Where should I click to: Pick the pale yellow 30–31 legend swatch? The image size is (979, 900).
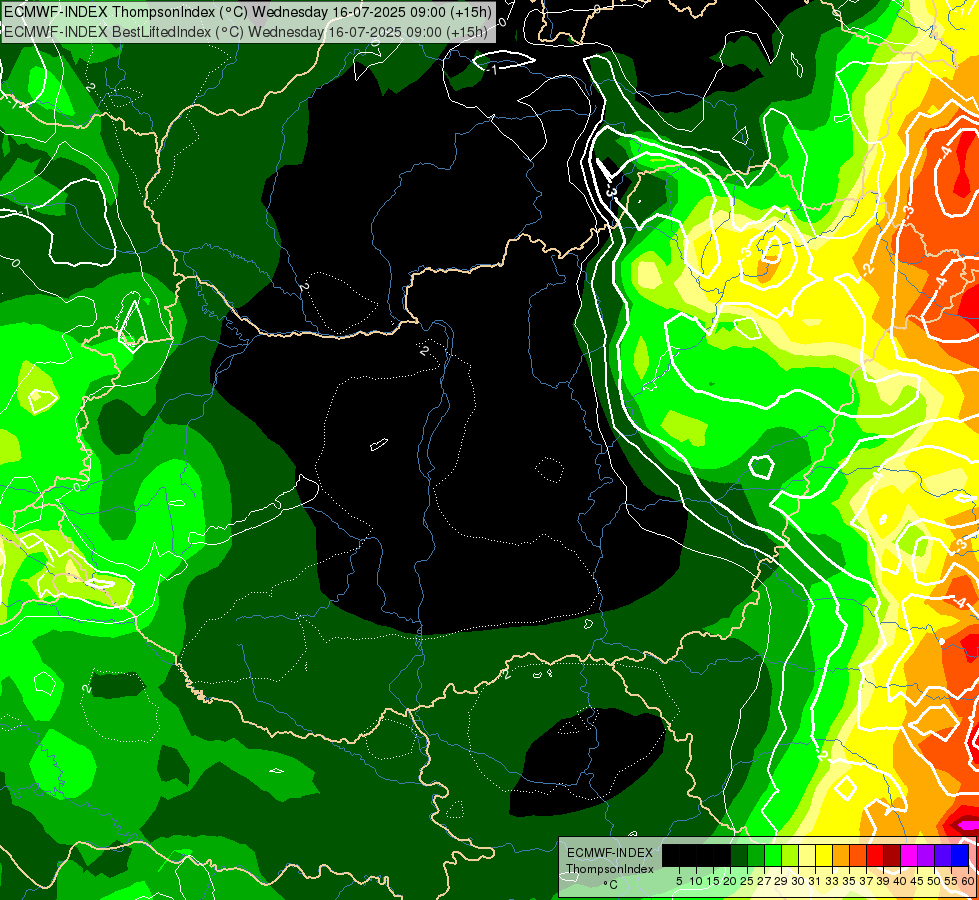[807, 855]
